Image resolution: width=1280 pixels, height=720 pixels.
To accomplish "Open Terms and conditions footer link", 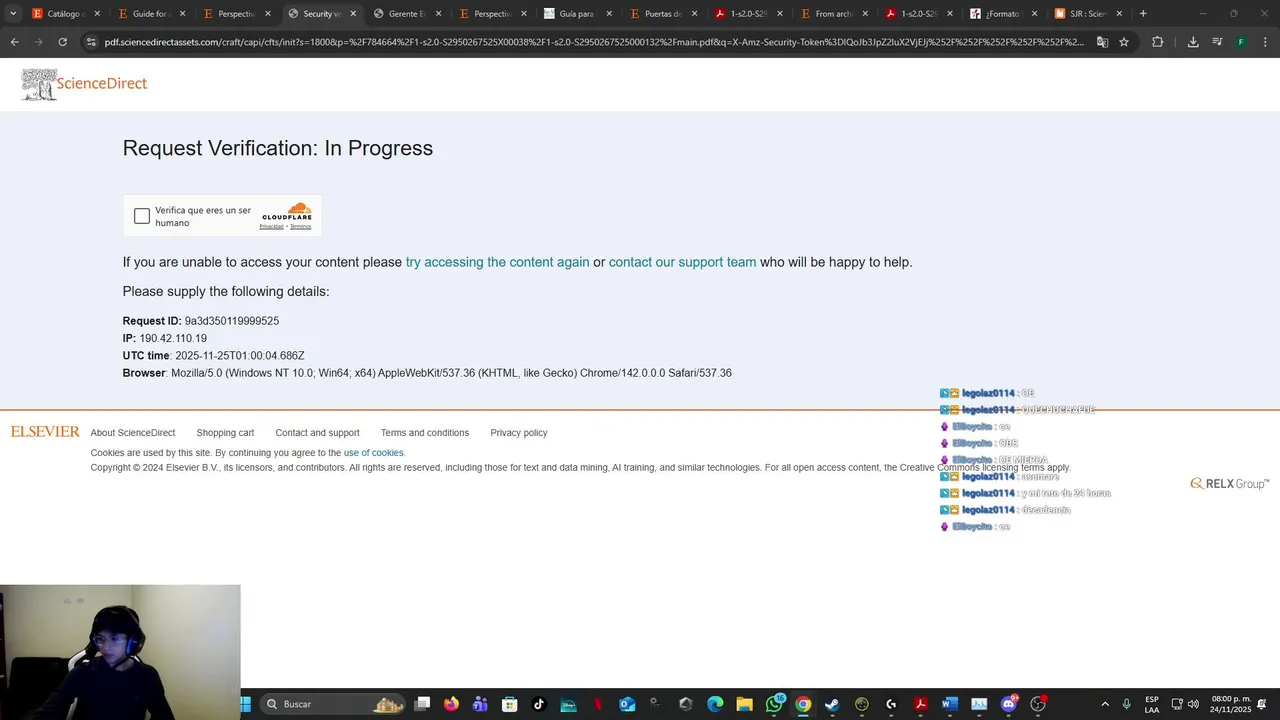I will coord(425,433).
